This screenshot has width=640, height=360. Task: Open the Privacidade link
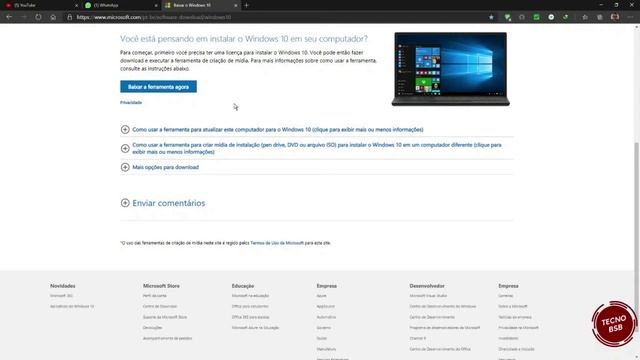tap(131, 102)
